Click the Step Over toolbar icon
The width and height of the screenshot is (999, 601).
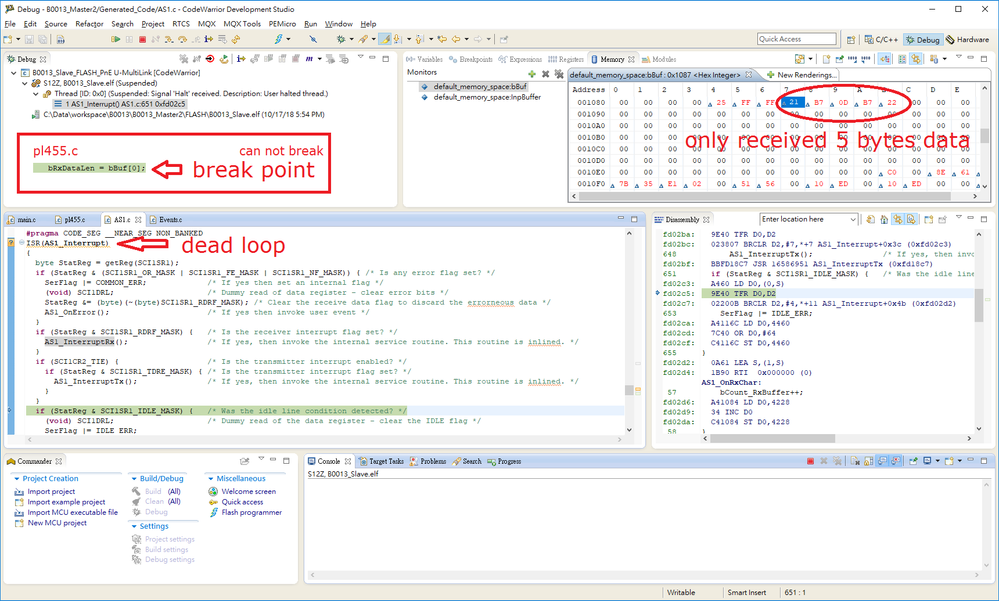[x=182, y=40]
